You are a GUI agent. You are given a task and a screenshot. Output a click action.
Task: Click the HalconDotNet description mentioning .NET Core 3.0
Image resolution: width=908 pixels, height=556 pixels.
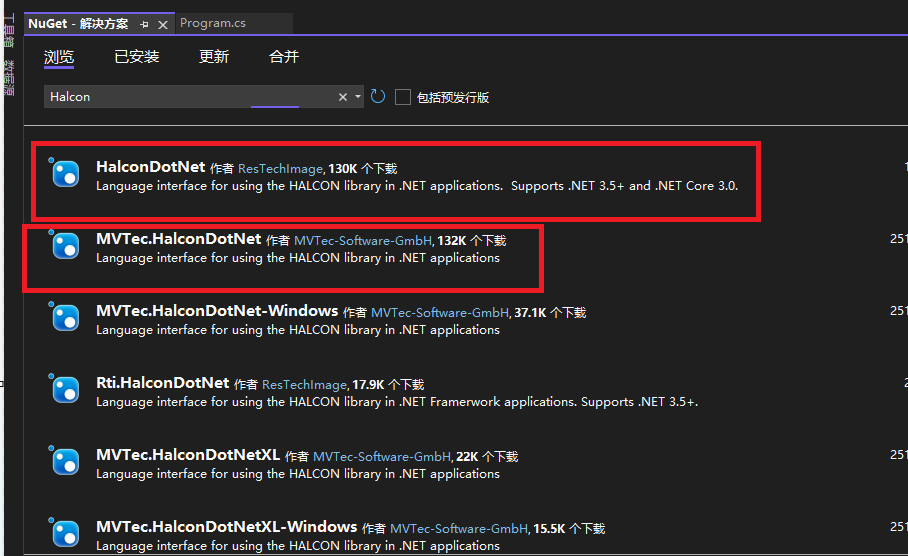[417, 186]
